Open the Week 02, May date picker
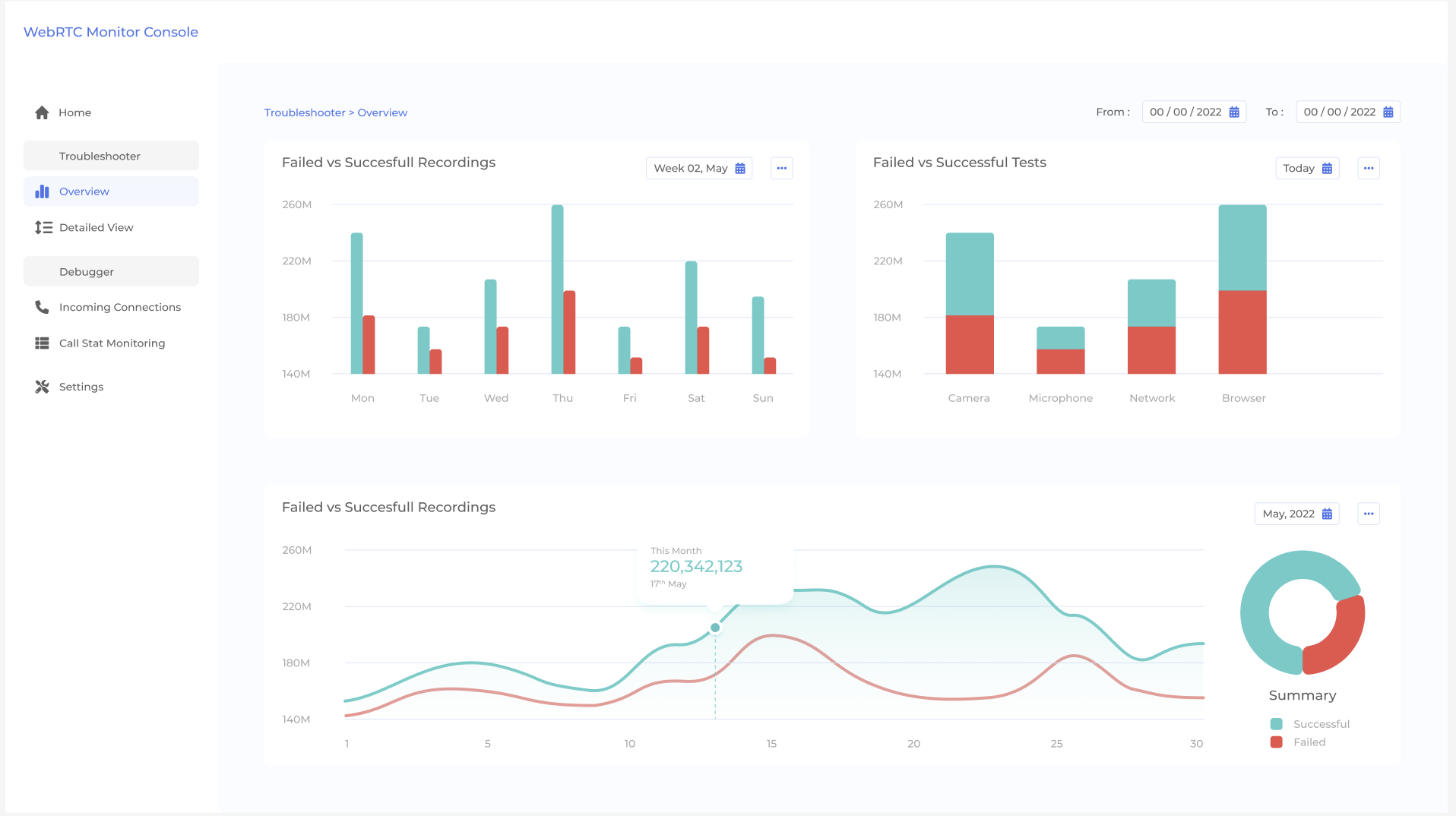 click(698, 168)
